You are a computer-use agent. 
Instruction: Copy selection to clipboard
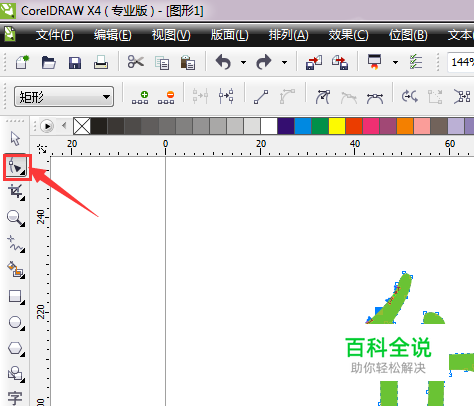(x=162, y=63)
